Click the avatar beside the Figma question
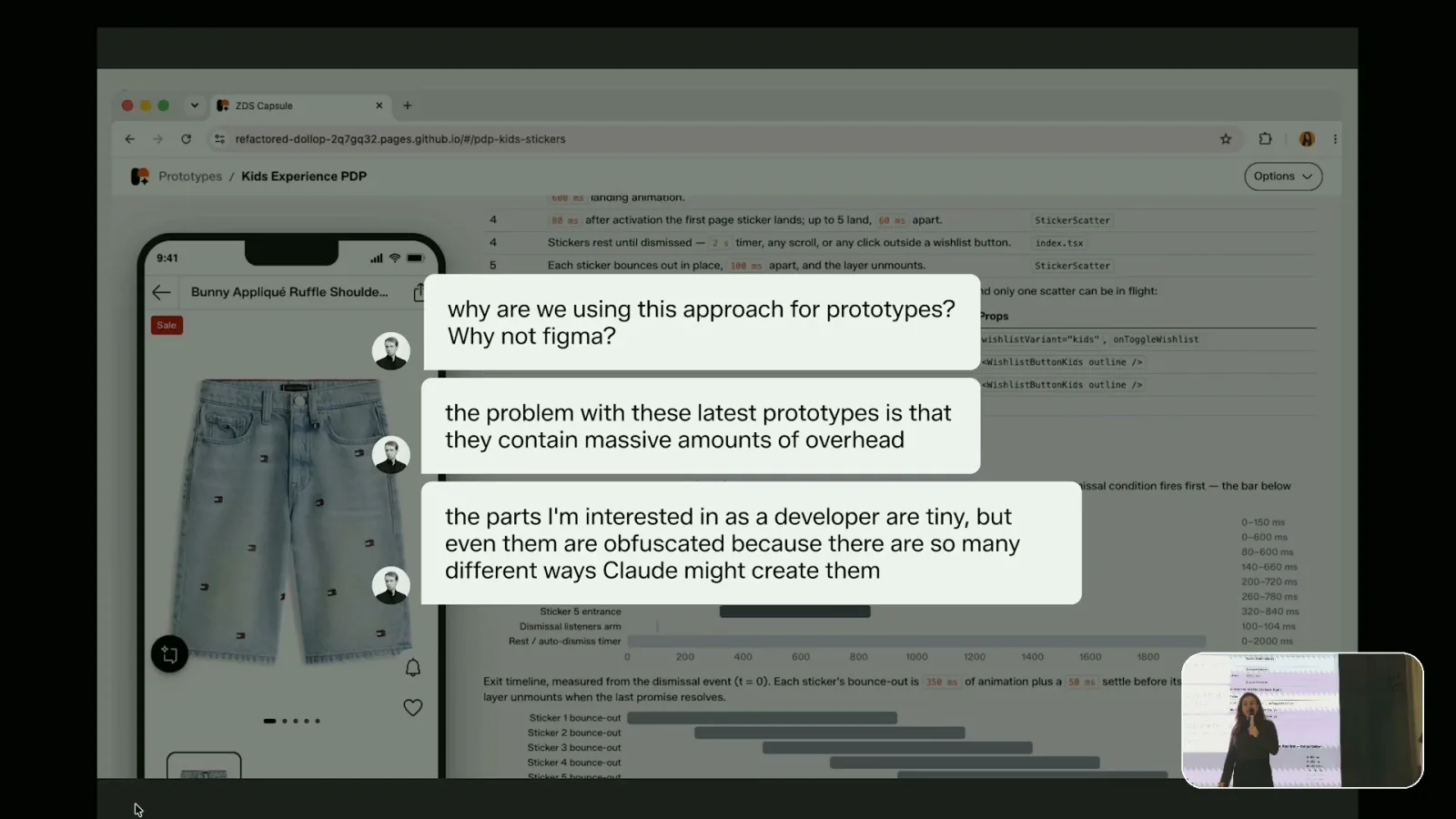1456x819 pixels. tap(391, 350)
